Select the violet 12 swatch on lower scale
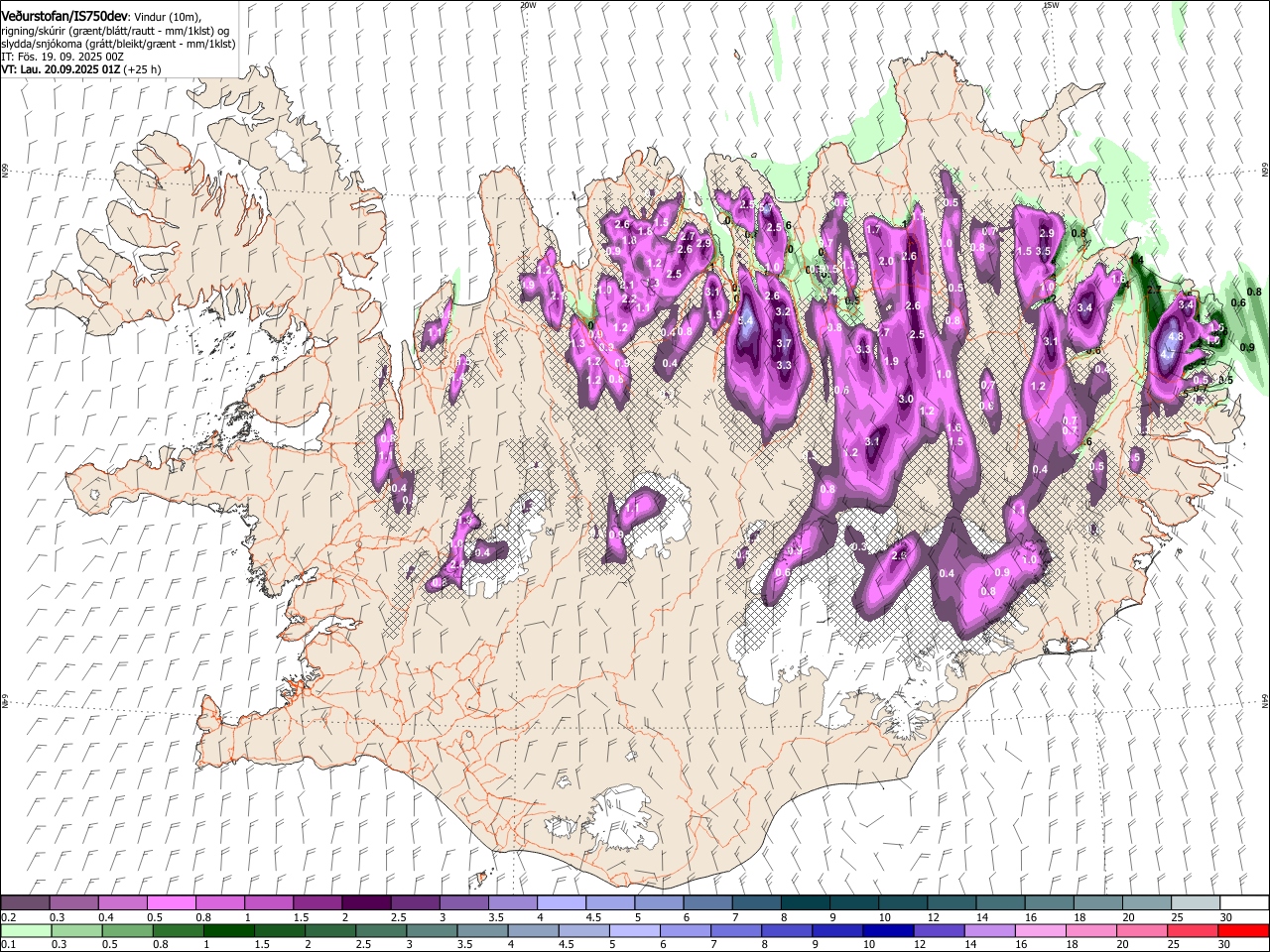The height and width of the screenshot is (952, 1270). coord(938,930)
